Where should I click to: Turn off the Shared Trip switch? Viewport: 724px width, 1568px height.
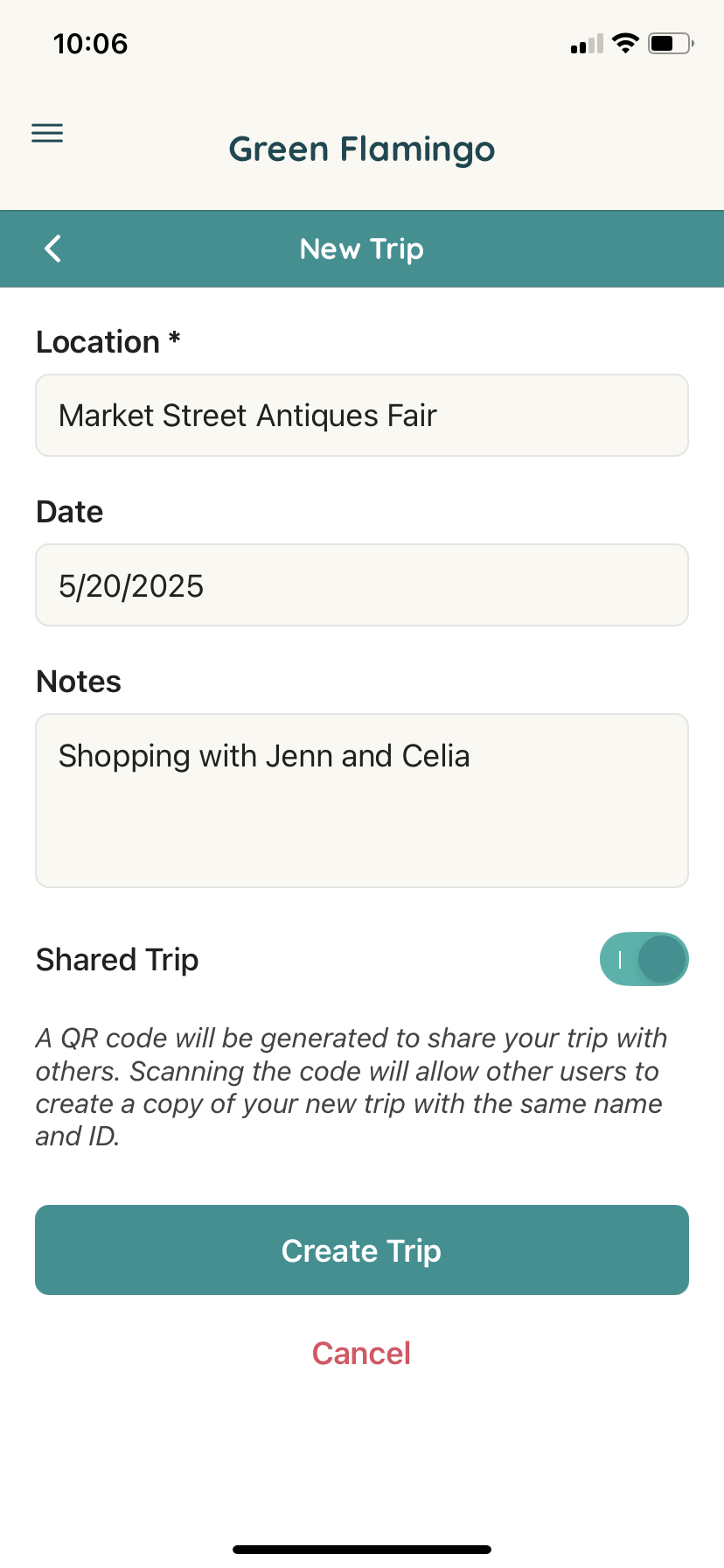pos(644,959)
